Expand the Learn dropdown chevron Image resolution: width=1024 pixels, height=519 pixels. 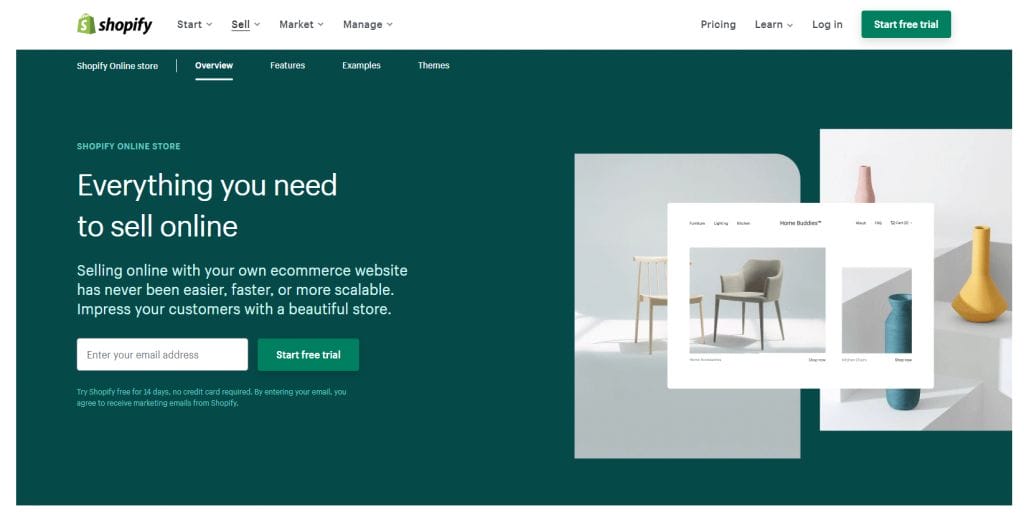pos(790,25)
